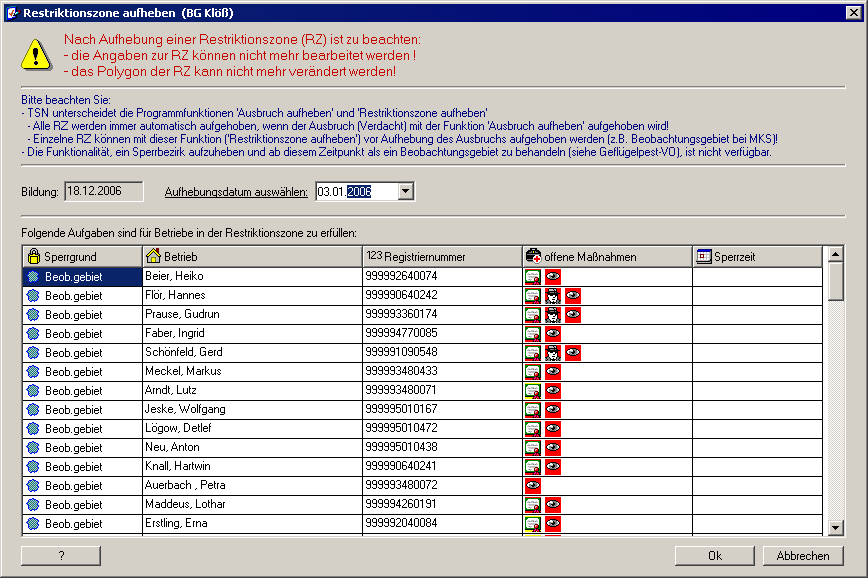
Task: Sort by the Sperrgrund column header
Action: click(x=82, y=256)
